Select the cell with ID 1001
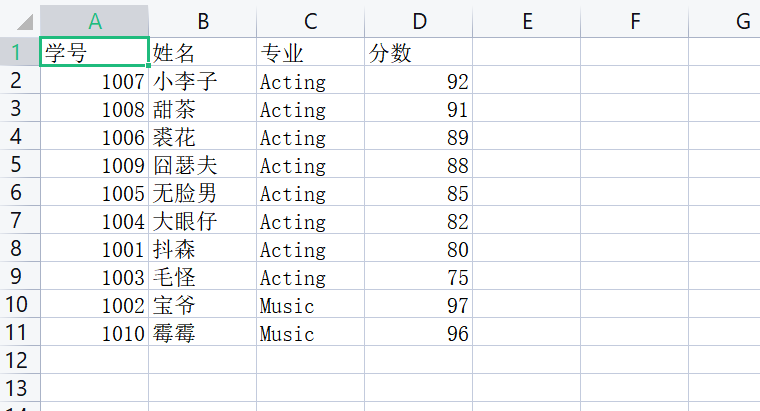Viewport: 760px width, 411px height. (95, 249)
